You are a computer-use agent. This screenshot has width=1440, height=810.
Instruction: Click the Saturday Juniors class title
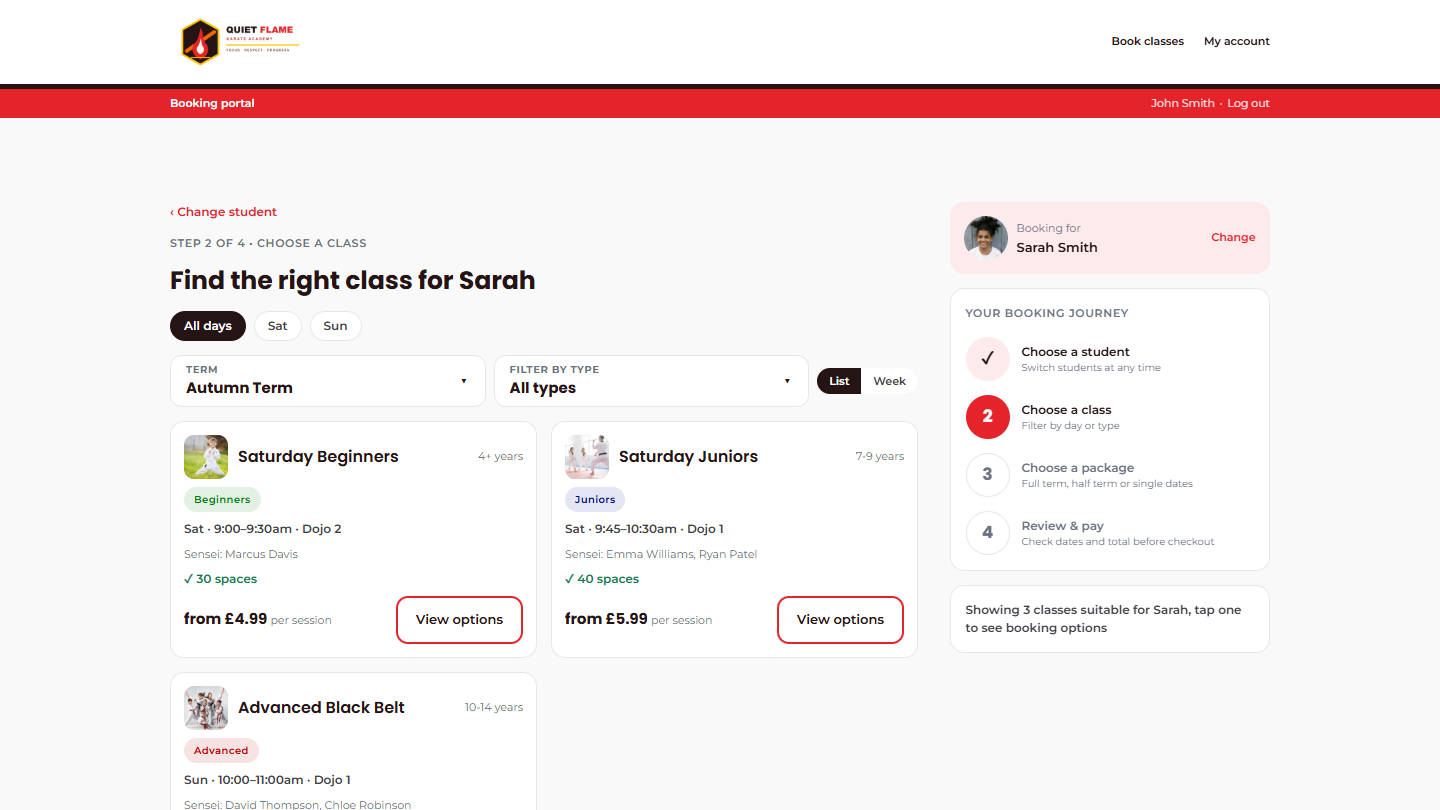(689, 457)
